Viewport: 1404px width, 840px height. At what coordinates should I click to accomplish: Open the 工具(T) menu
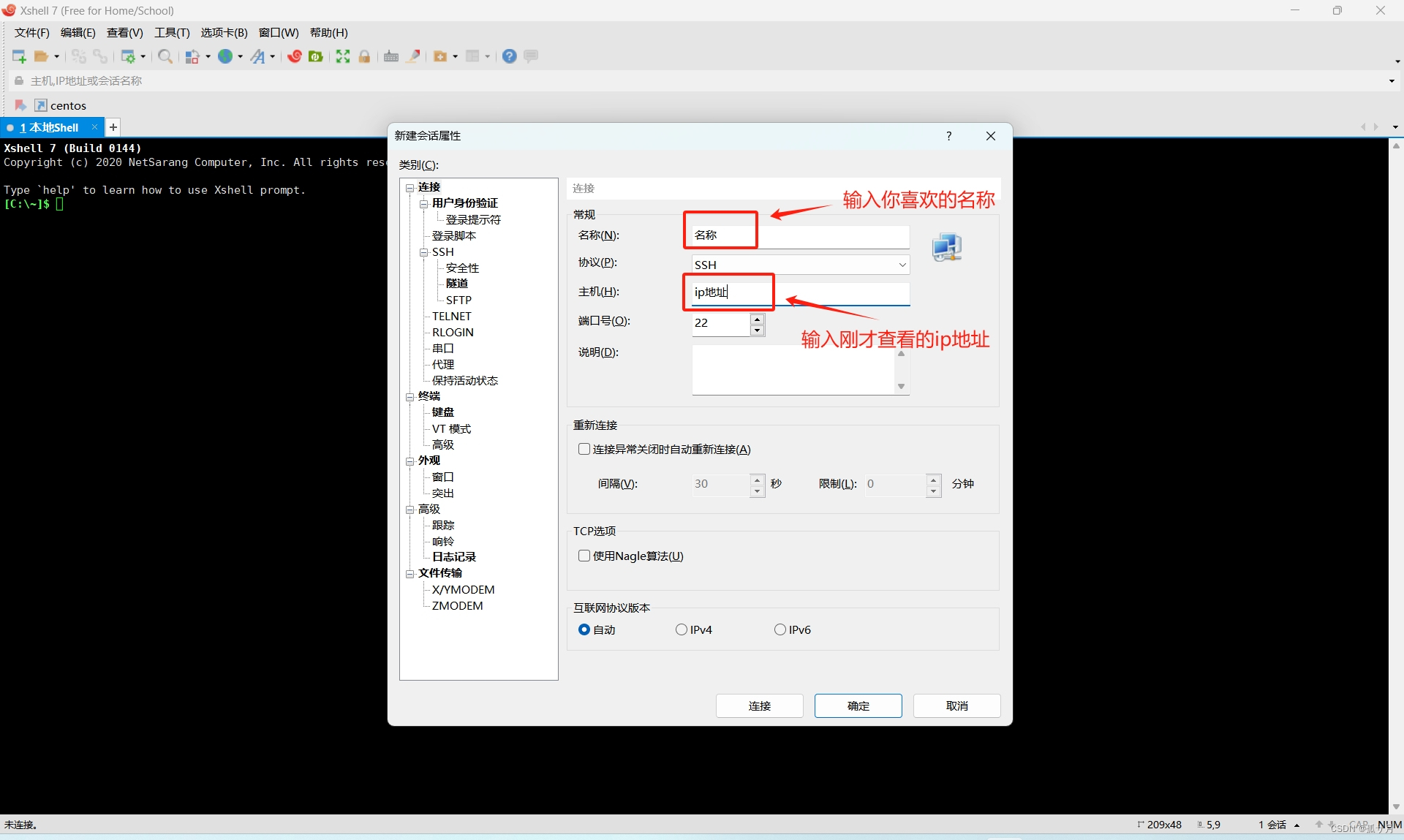[171, 32]
